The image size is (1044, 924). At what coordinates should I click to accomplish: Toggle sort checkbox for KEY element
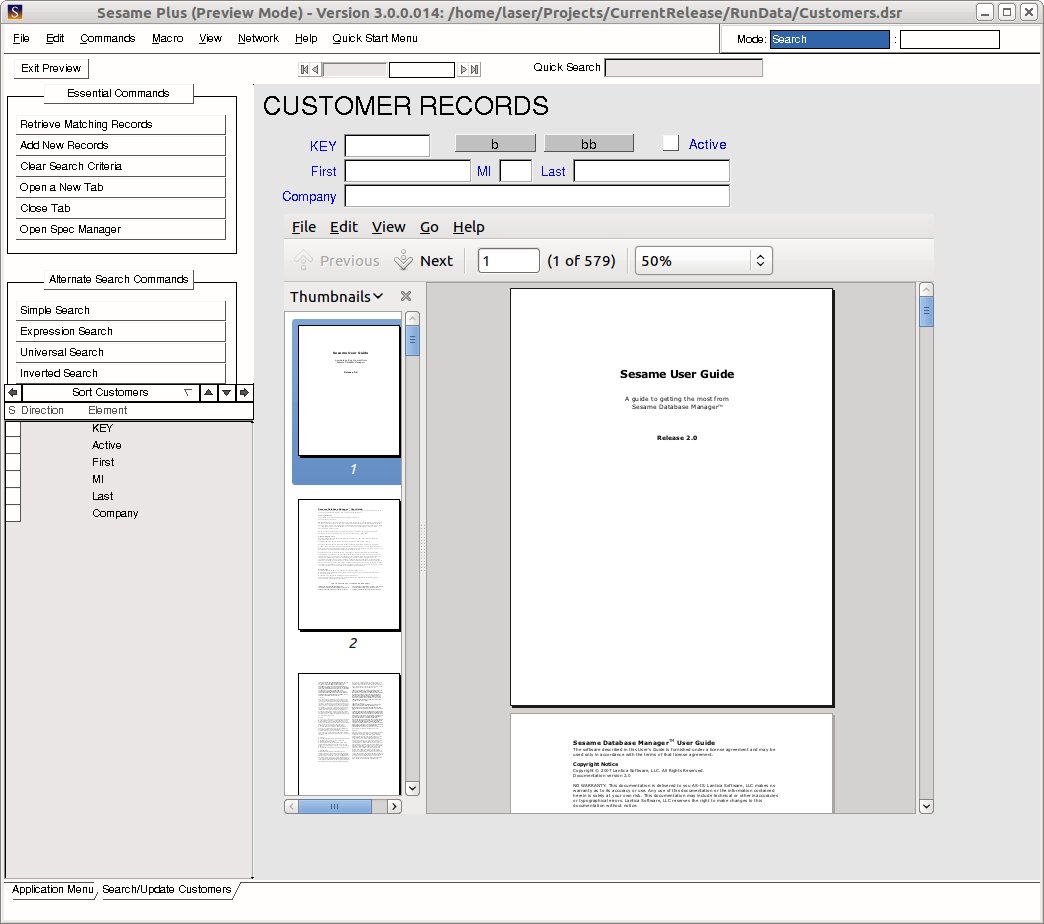pyautogui.click(x=13, y=428)
